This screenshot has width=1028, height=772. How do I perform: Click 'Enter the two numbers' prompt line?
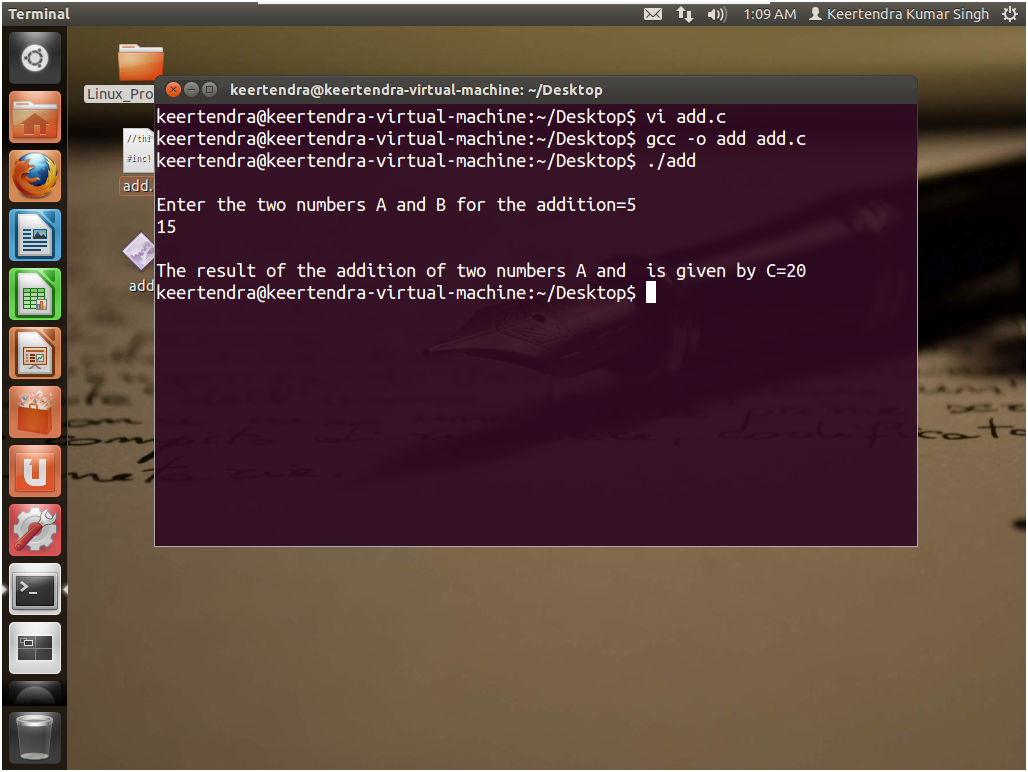pyautogui.click(x=396, y=205)
